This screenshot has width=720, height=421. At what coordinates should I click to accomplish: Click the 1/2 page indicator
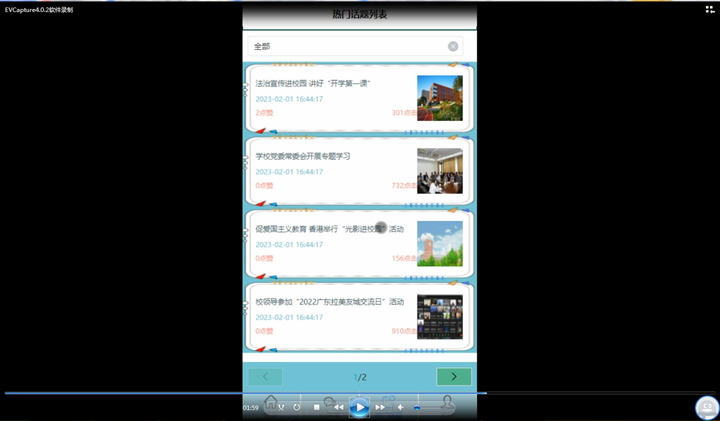point(360,377)
